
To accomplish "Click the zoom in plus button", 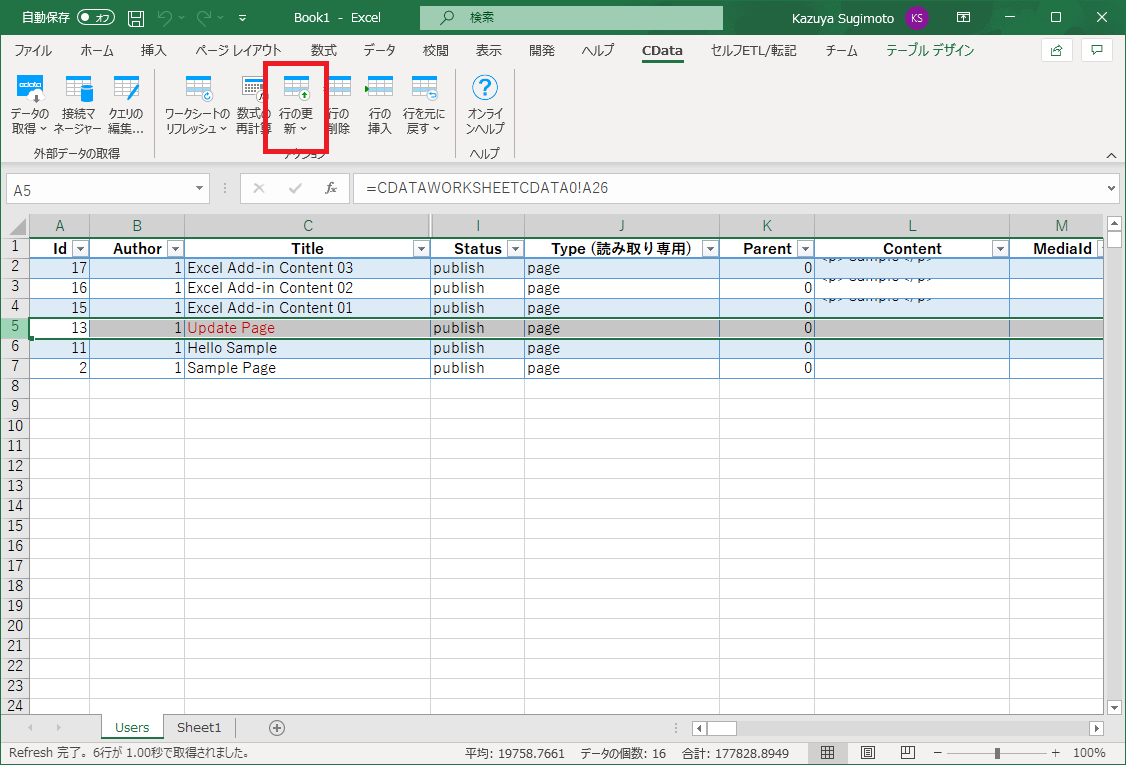I will 1056,753.
